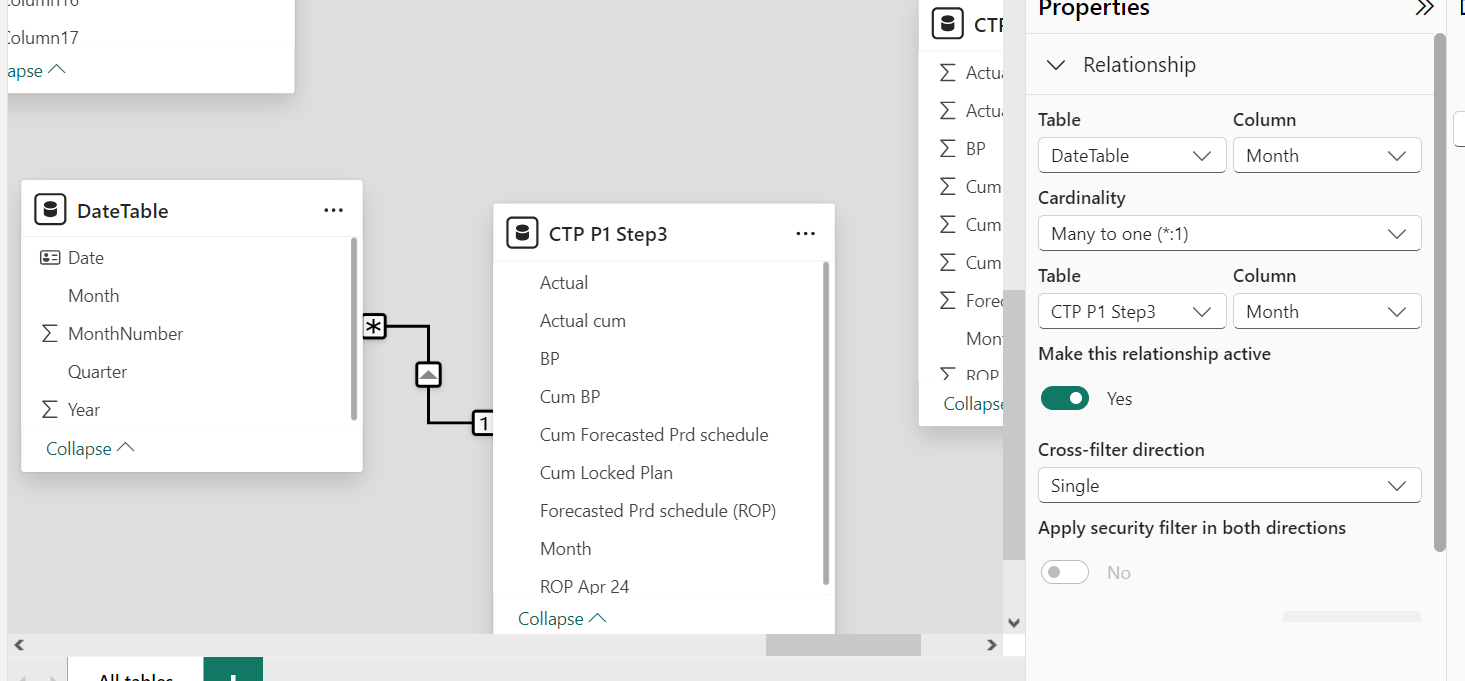Click sigma icon next to BP in right table
Image resolution: width=1465 pixels, height=681 pixels.
point(948,149)
